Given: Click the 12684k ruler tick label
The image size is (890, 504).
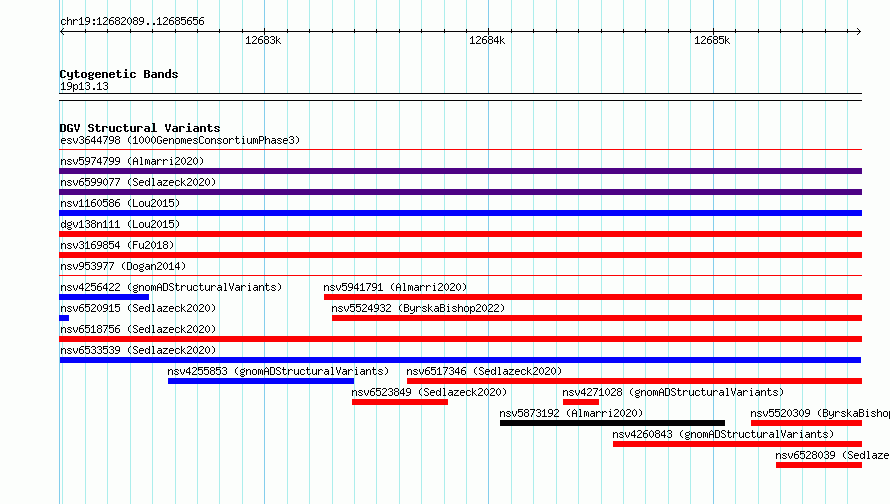Looking at the screenshot, I should pos(487,40).
